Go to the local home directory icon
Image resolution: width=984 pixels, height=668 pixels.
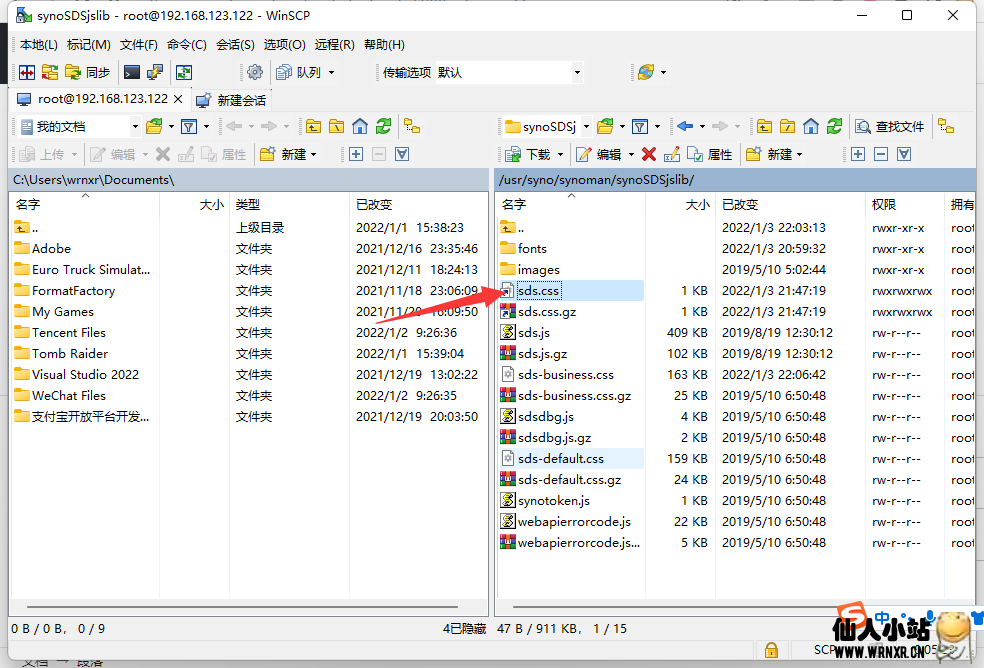pyautogui.click(x=360, y=127)
